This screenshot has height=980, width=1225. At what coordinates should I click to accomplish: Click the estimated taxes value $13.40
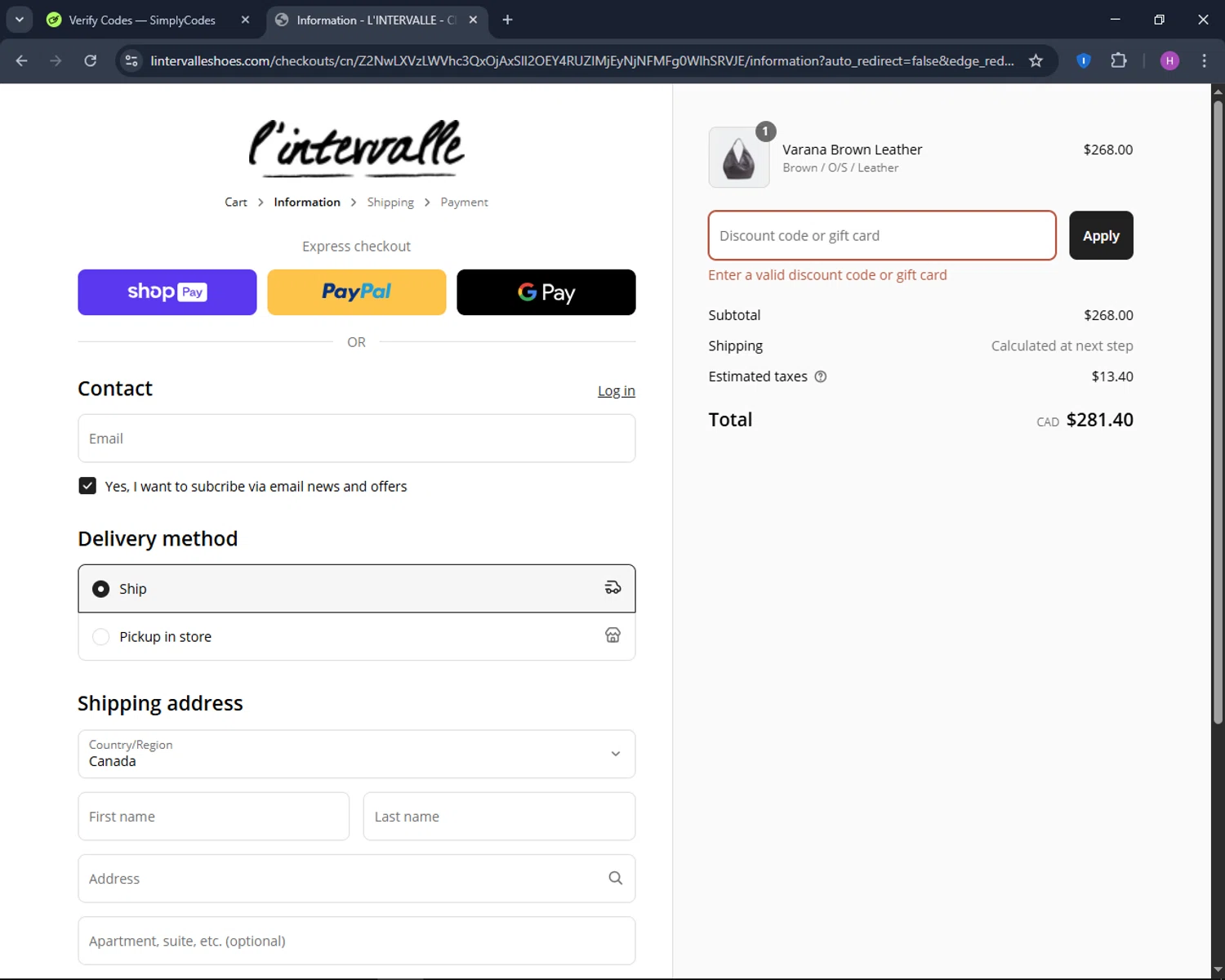1112,376
